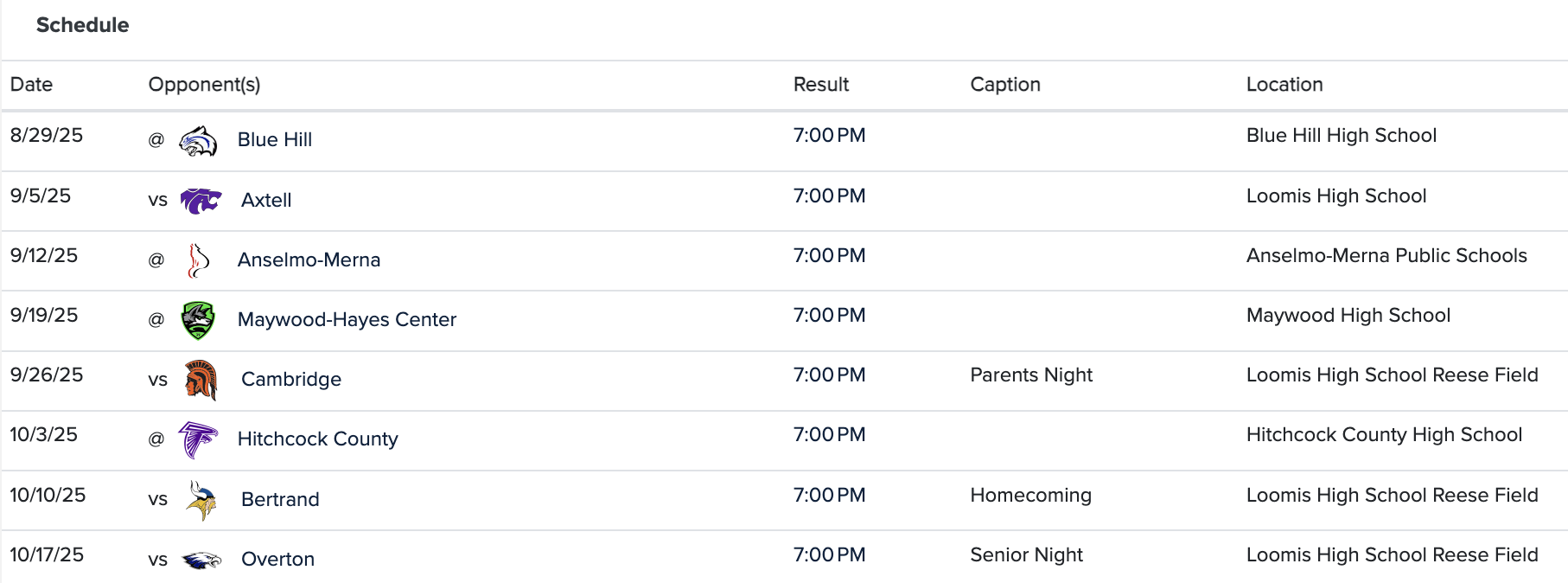Viewport: 1568px width, 583px height.
Task: Click the Date column header
Action: [31, 85]
